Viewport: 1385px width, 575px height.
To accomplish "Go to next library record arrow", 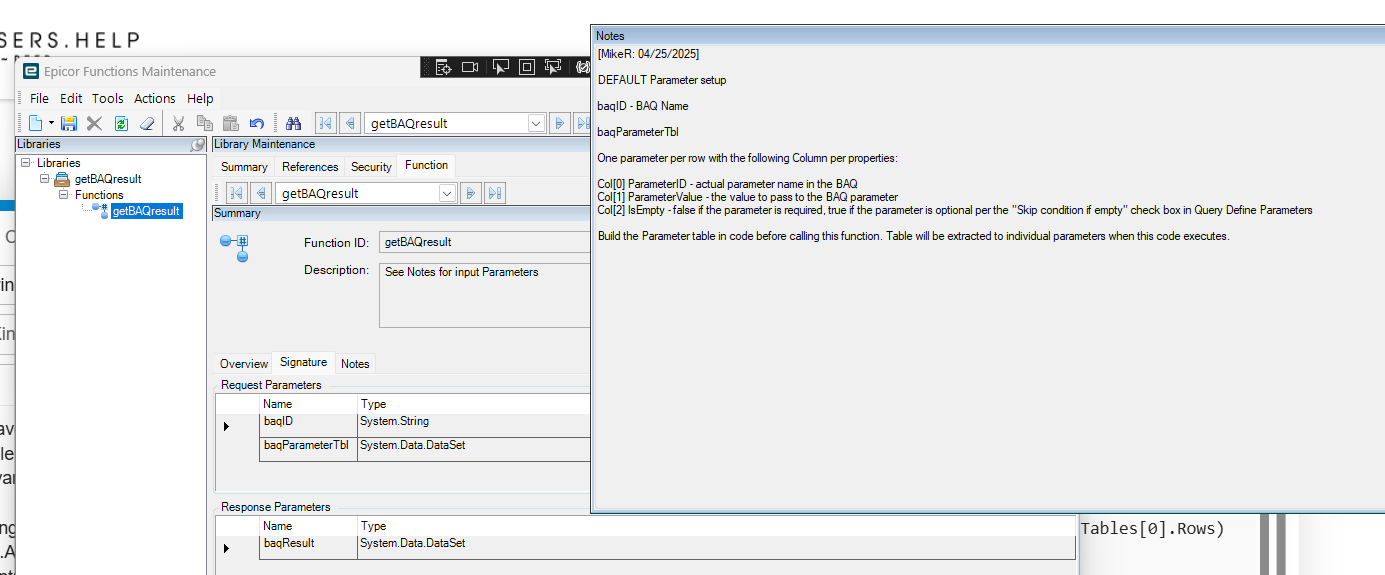I will click(560, 123).
